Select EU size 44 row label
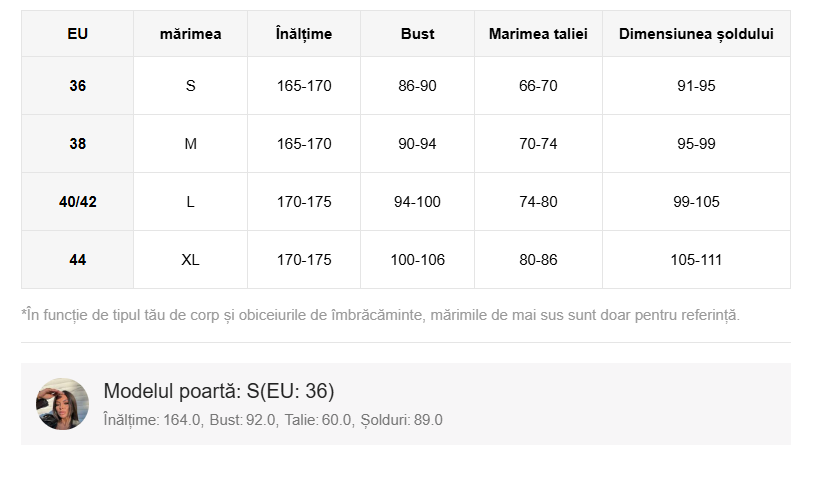 (78, 259)
